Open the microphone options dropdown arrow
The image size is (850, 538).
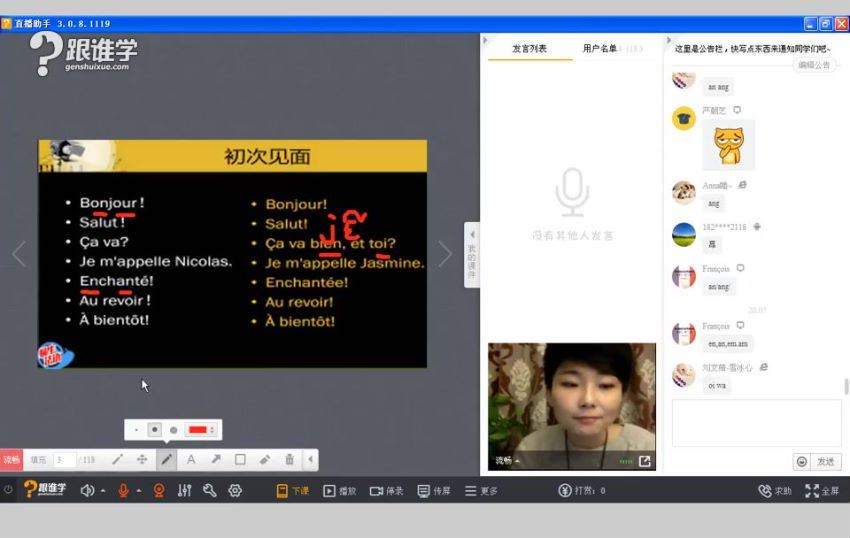138,491
